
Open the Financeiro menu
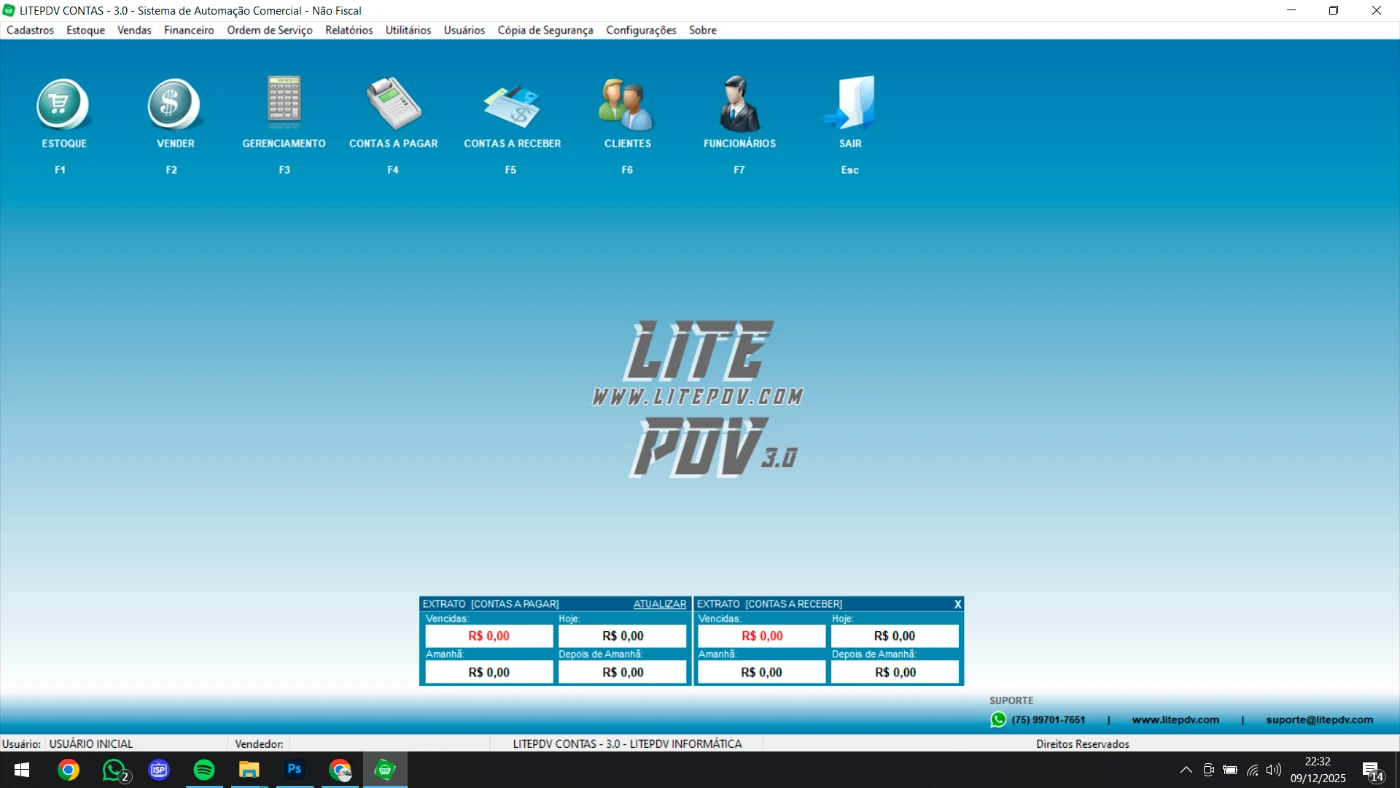pos(189,30)
